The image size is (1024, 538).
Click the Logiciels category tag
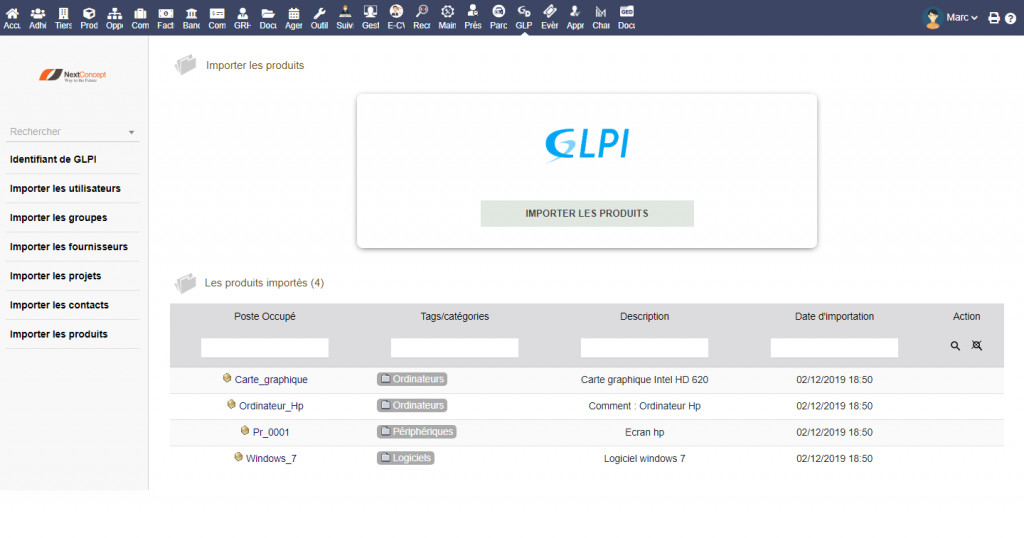[406, 458]
